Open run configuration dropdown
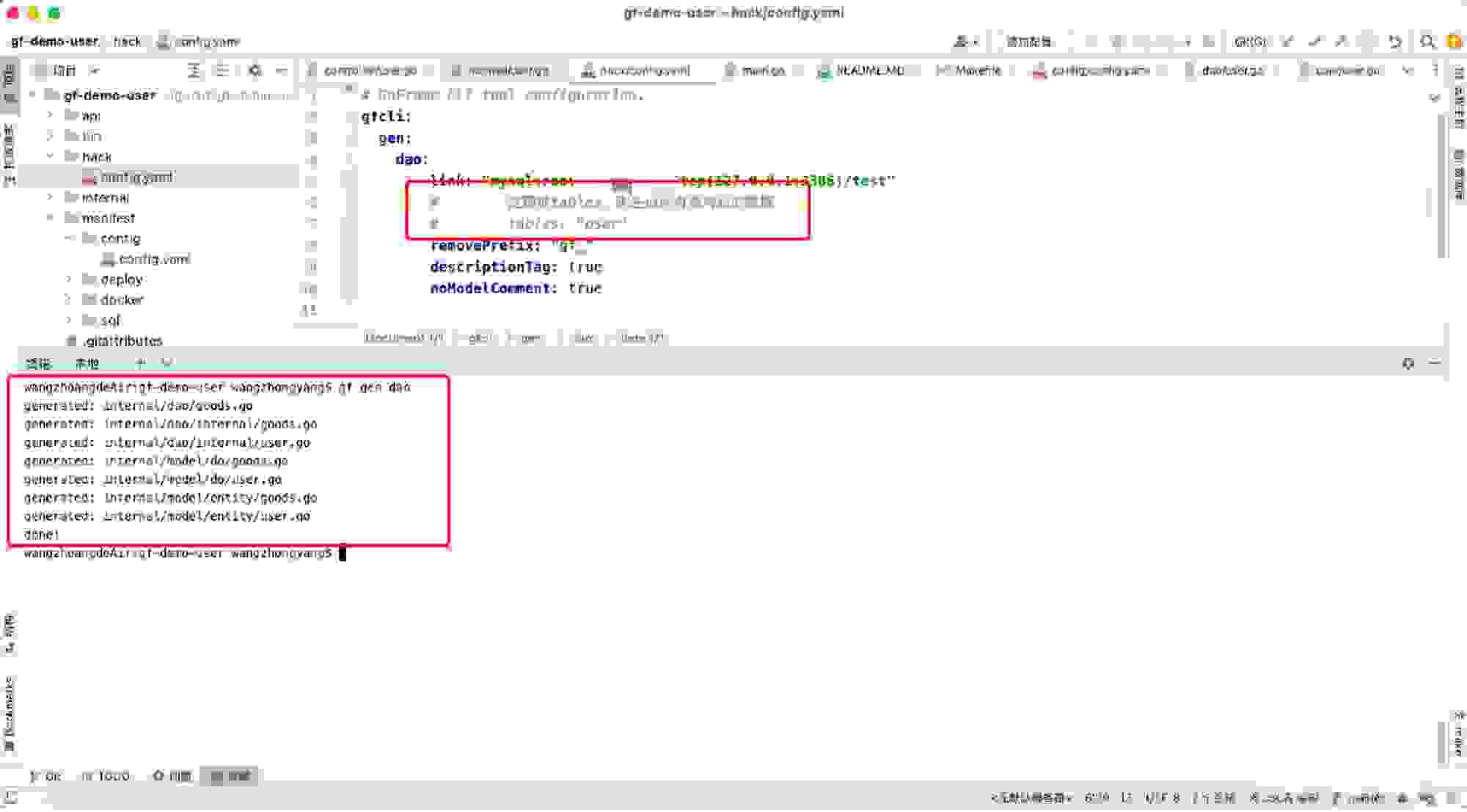Screen dimensions: 1467x812 [1028, 42]
